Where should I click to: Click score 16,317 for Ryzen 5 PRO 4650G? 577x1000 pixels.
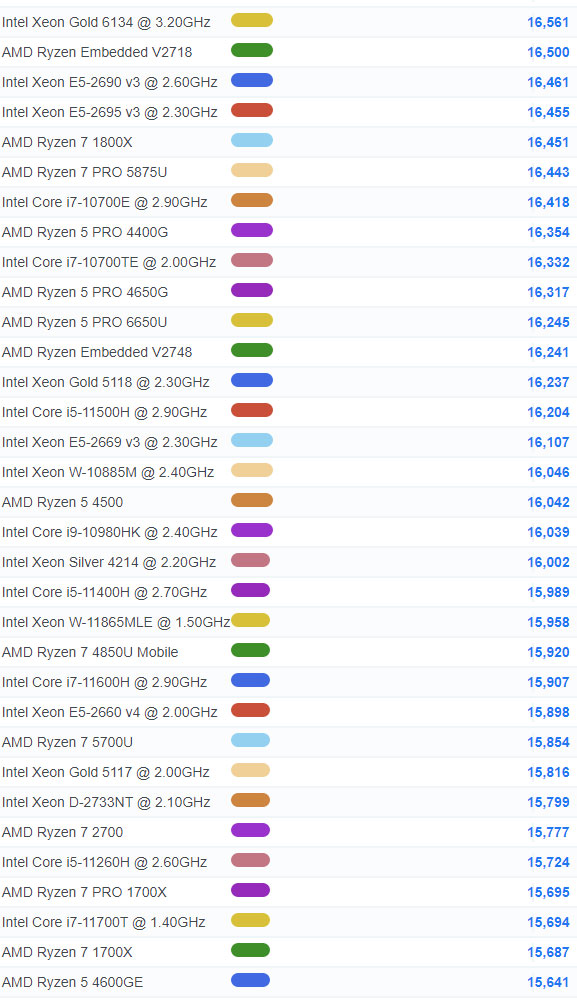548,292
